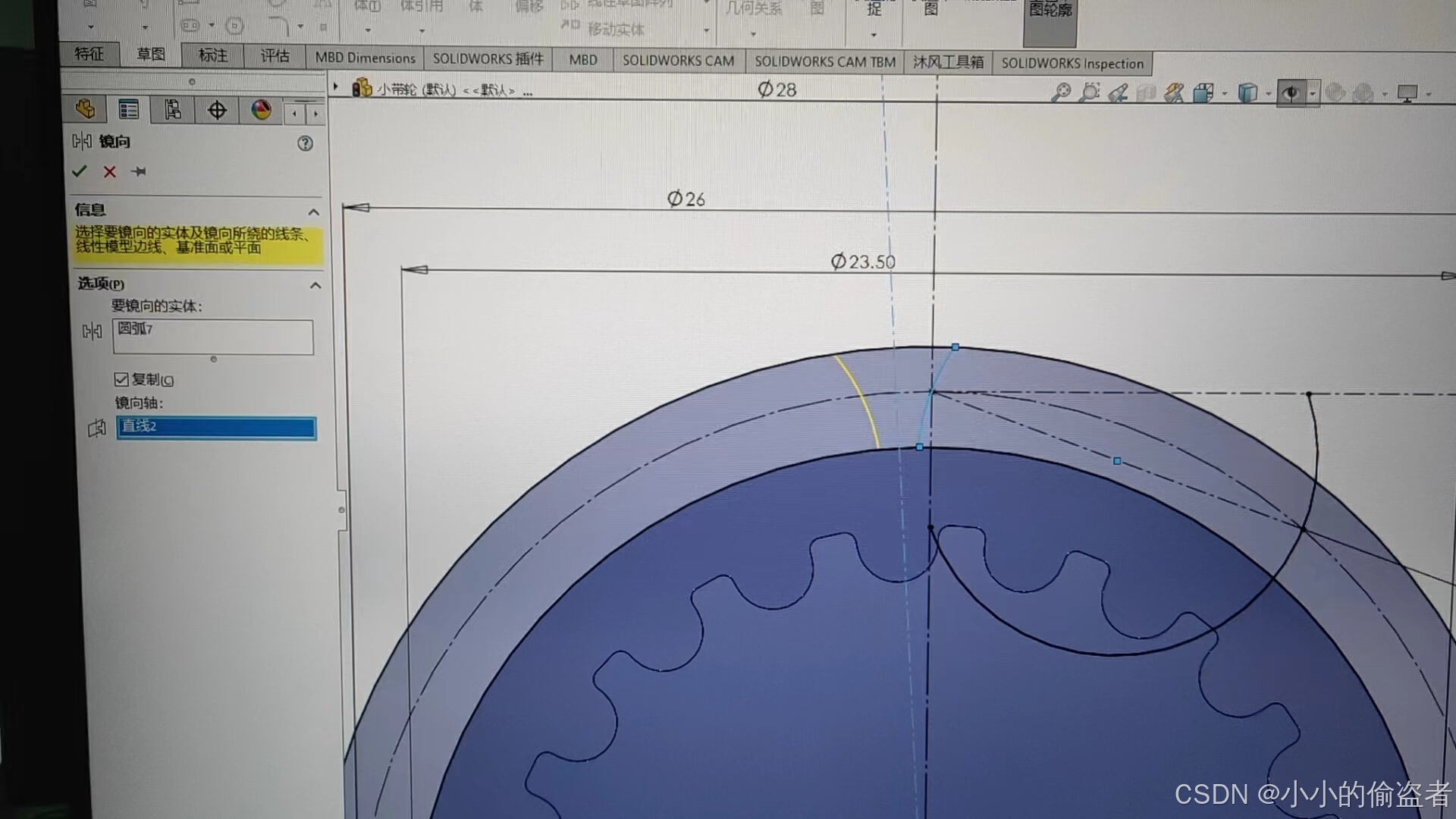Select the 直线2 mirror axis field
This screenshot has height=819, width=1456.
pos(216,427)
